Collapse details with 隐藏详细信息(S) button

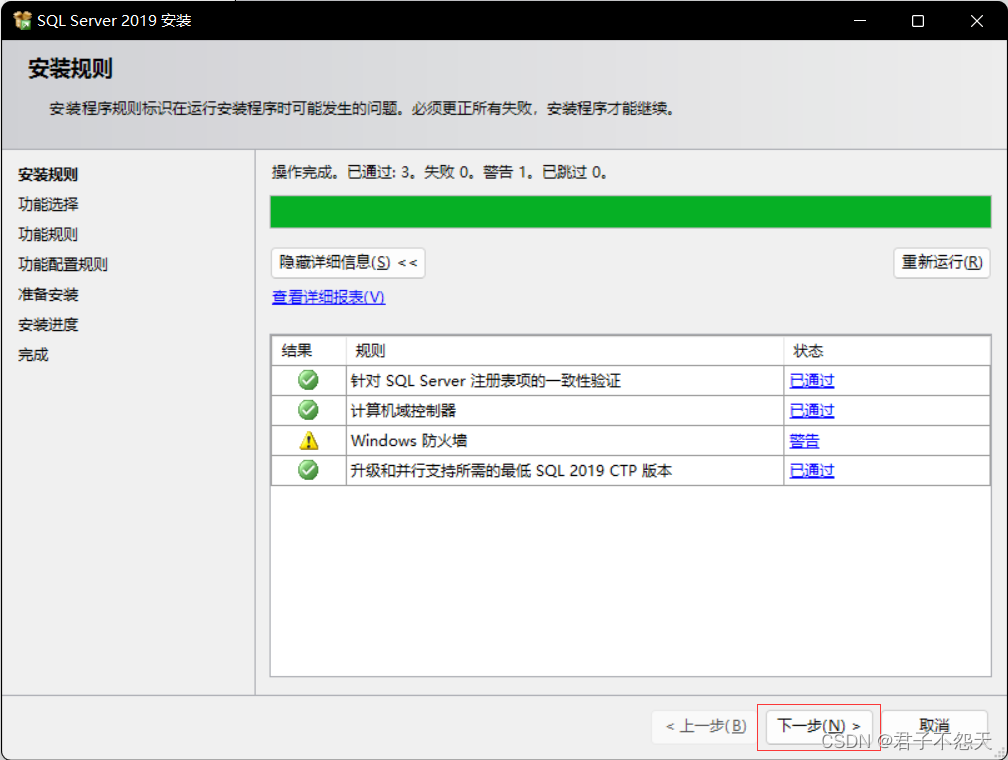pyautogui.click(x=348, y=262)
